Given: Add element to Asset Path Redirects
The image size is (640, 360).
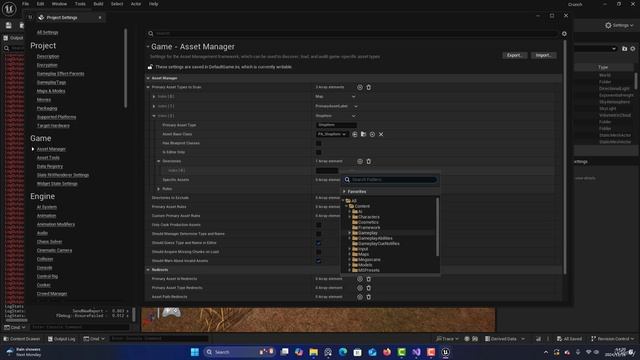Looking at the screenshot, I should [360, 297].
